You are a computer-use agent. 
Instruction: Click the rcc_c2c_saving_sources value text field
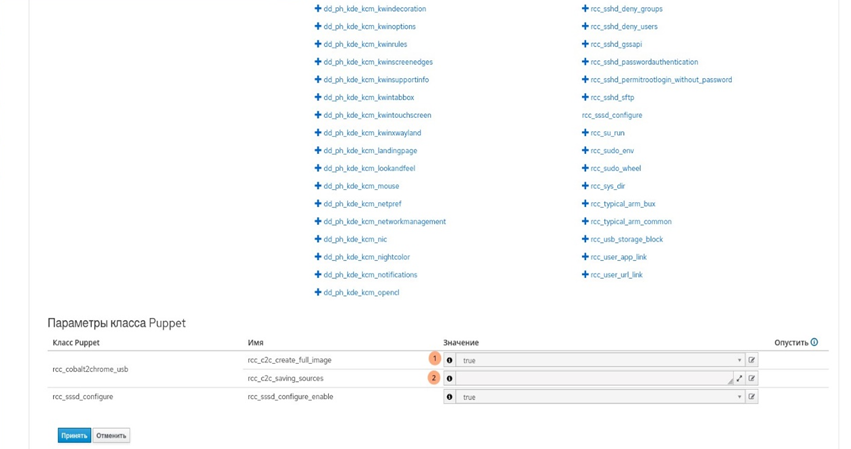(592, 379)
